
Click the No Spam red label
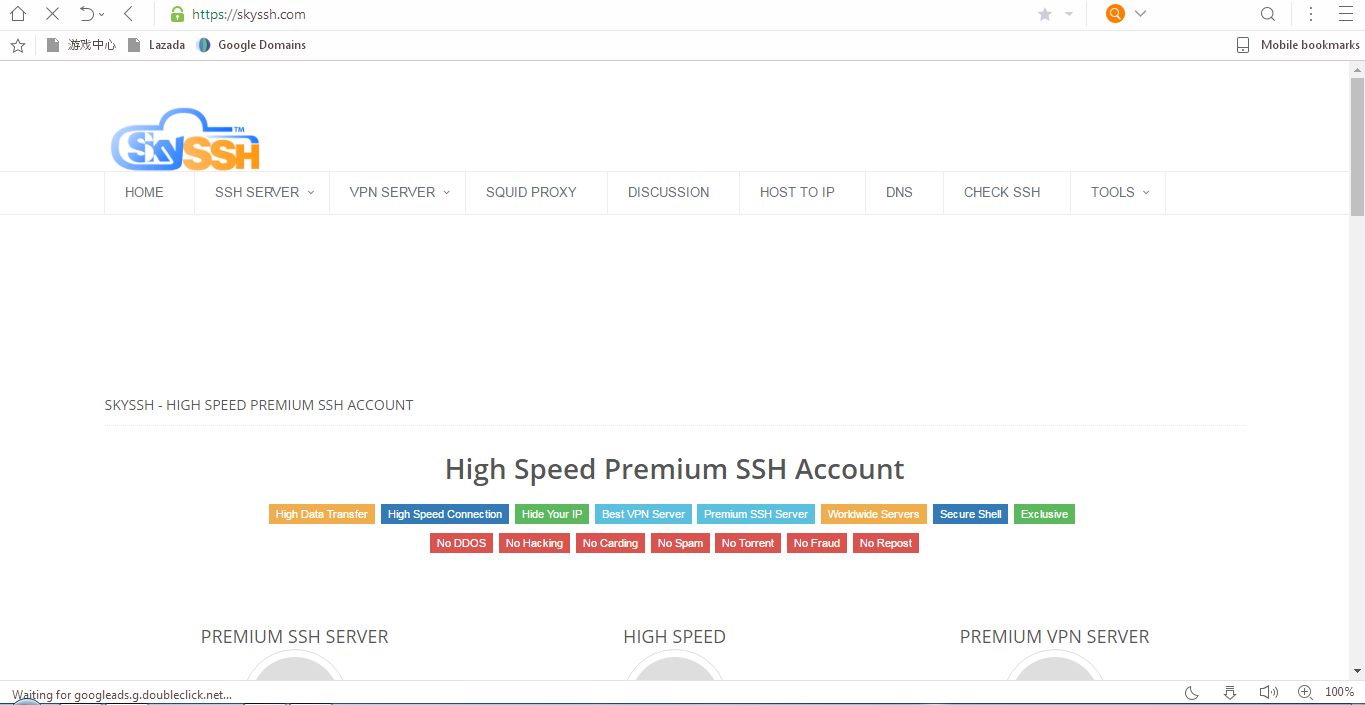coord(680,543)
